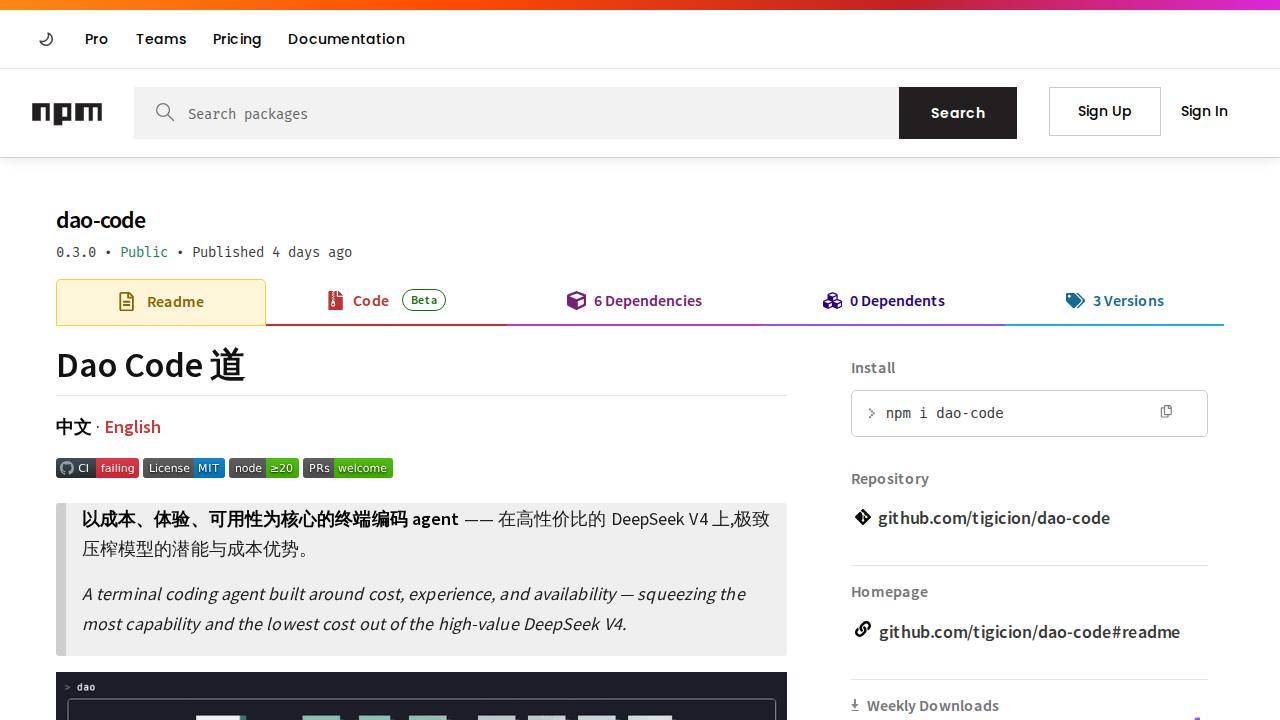Open the Teams page
Image resolution: width=1280 pixels, height=720 pixels.
[x=161, y=39]
